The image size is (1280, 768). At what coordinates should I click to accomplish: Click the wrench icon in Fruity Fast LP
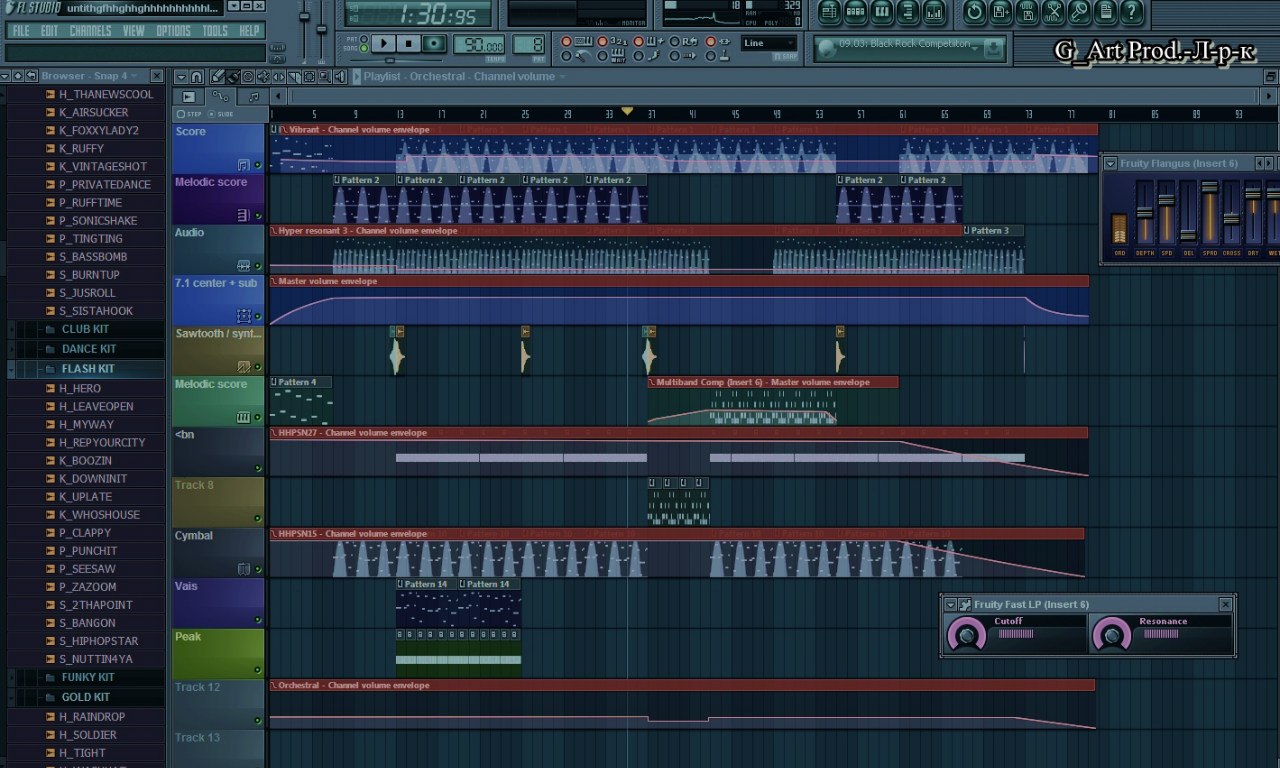point(965,604)
